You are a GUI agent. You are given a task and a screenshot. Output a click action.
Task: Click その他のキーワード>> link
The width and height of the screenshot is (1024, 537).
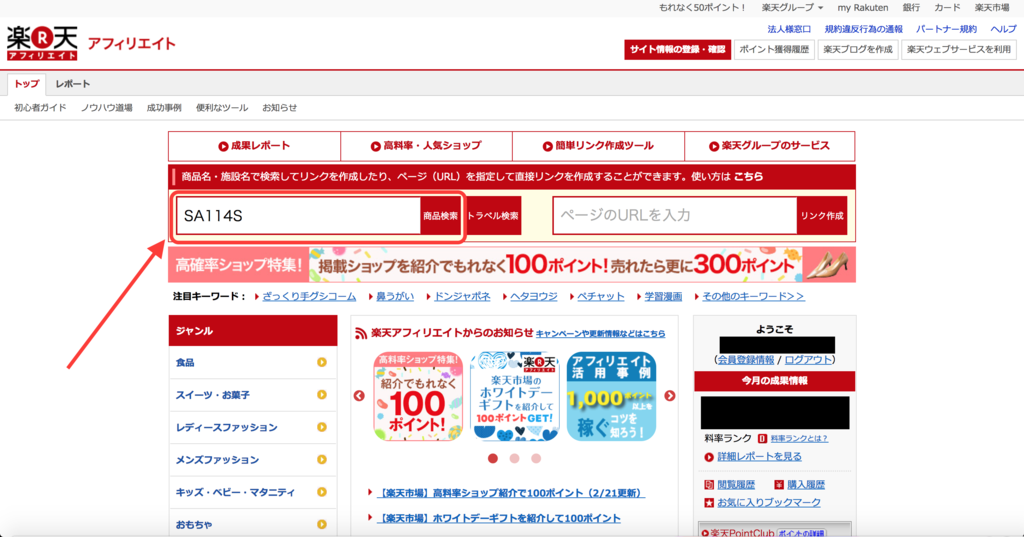click(753, 297)
